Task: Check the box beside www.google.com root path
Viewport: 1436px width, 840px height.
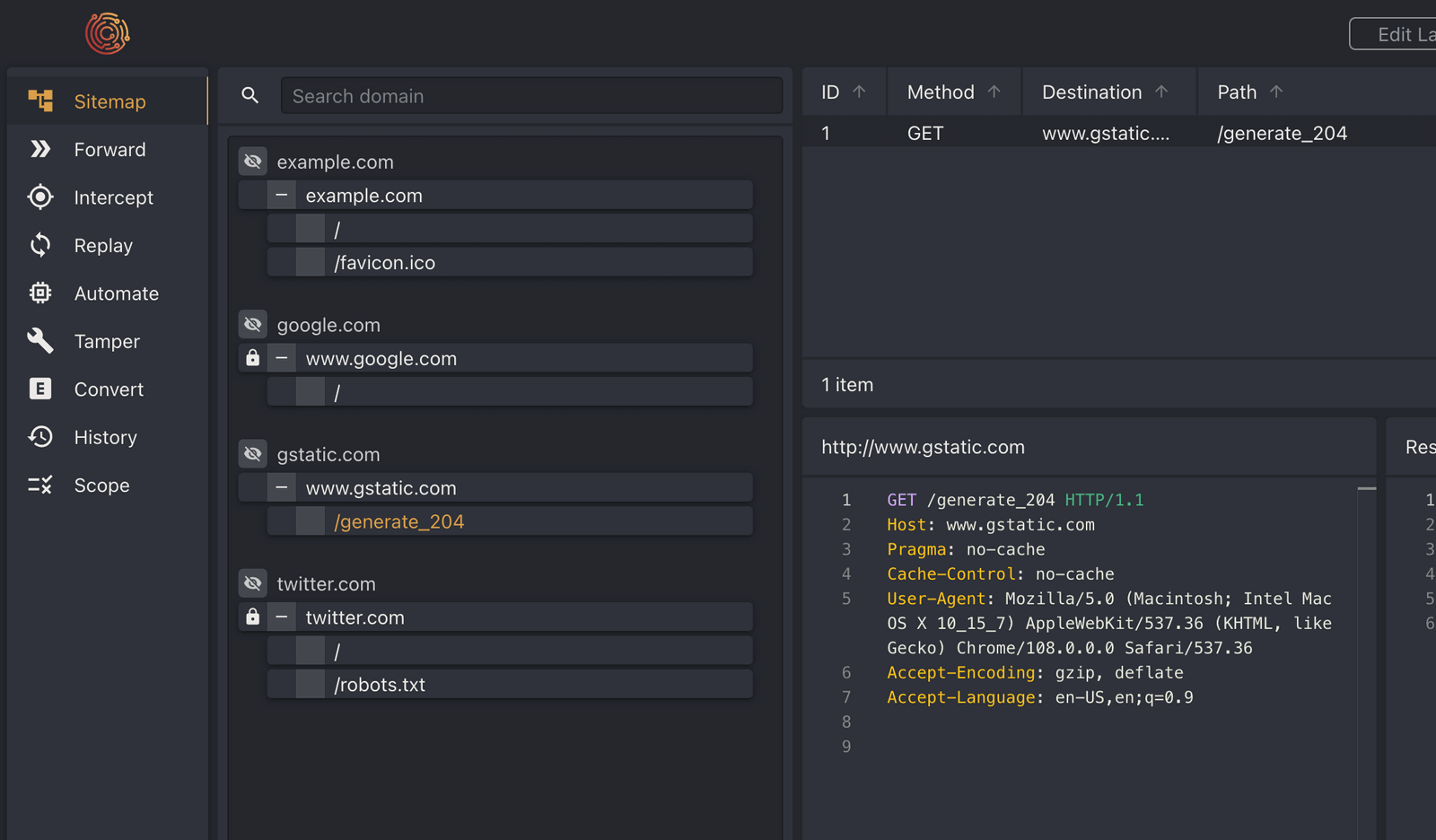Action: pyautogui.click(x=311, y=392)
